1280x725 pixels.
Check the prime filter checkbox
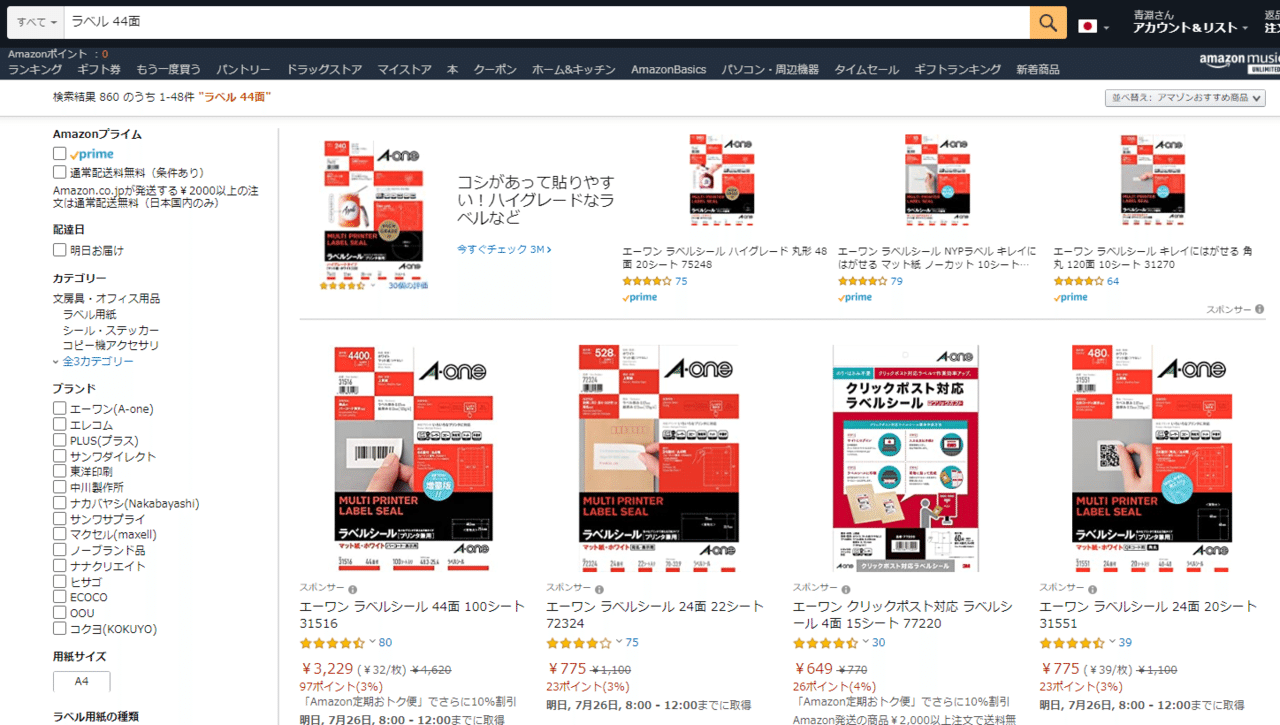pos(60,154)
